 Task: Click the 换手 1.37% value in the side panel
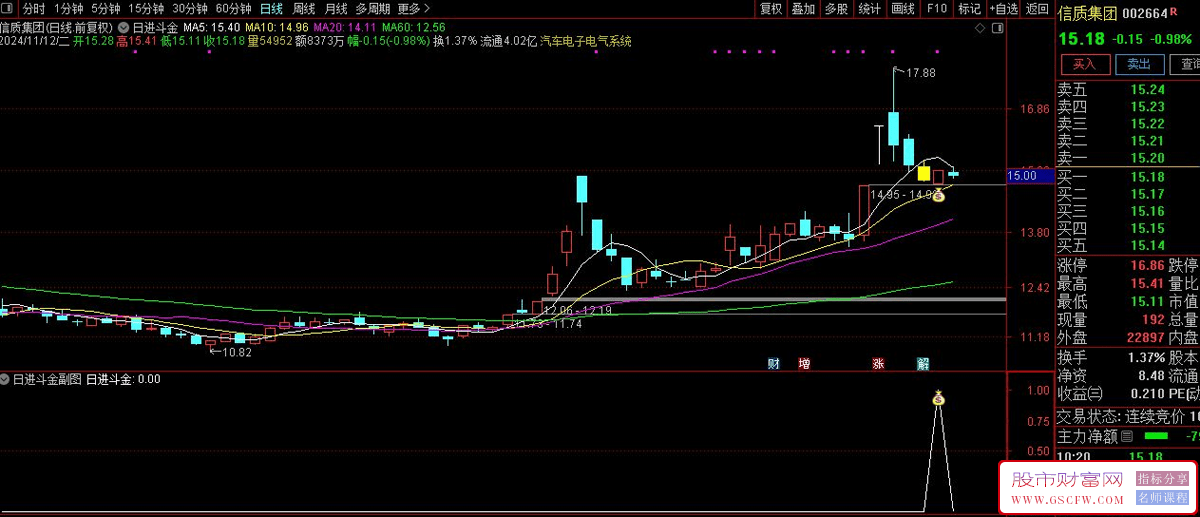coord(1145,357)
